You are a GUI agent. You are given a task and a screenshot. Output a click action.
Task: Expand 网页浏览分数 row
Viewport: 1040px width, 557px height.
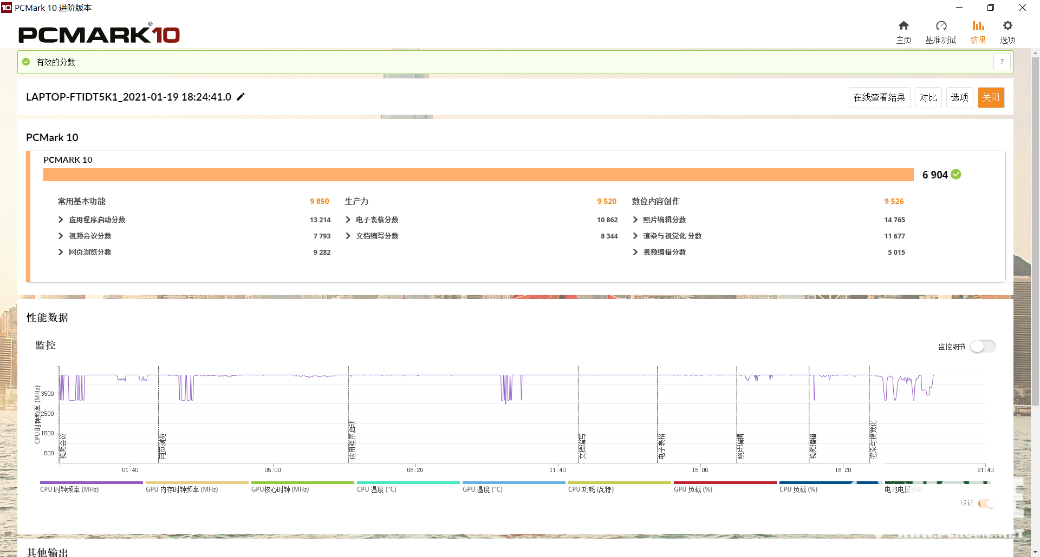(62, 252)
